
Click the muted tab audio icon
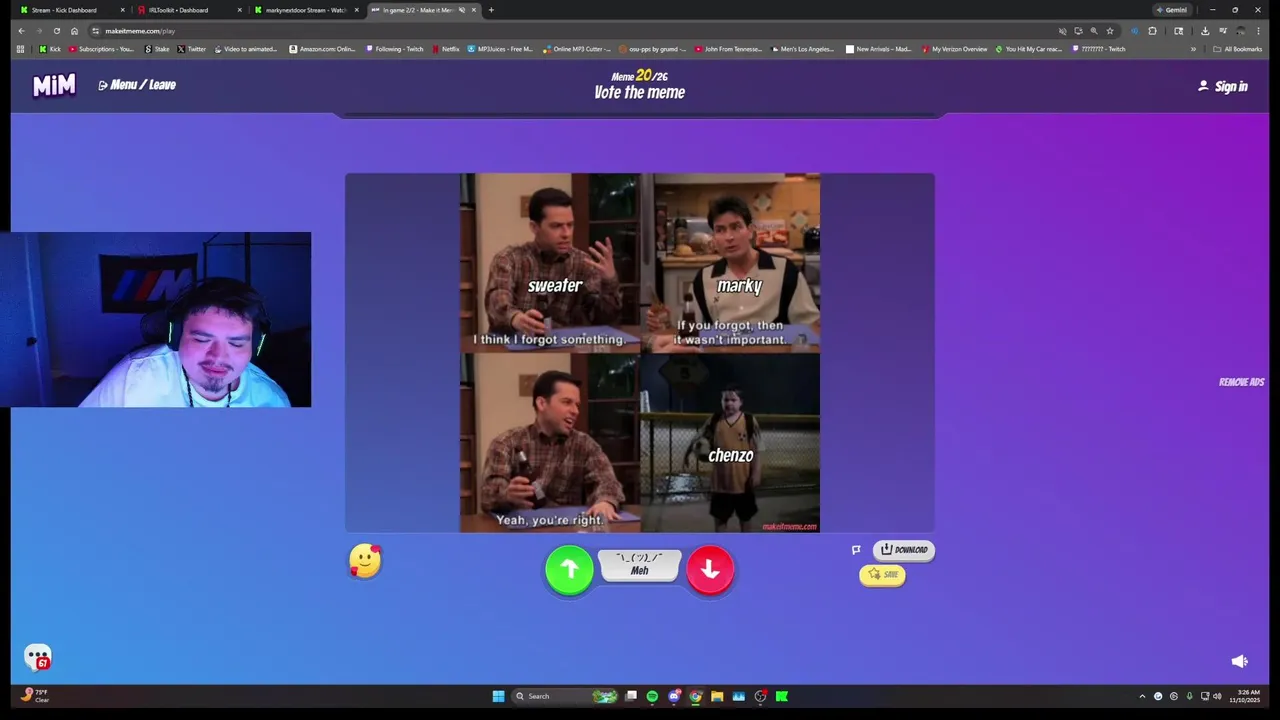(x=462, y=10)
